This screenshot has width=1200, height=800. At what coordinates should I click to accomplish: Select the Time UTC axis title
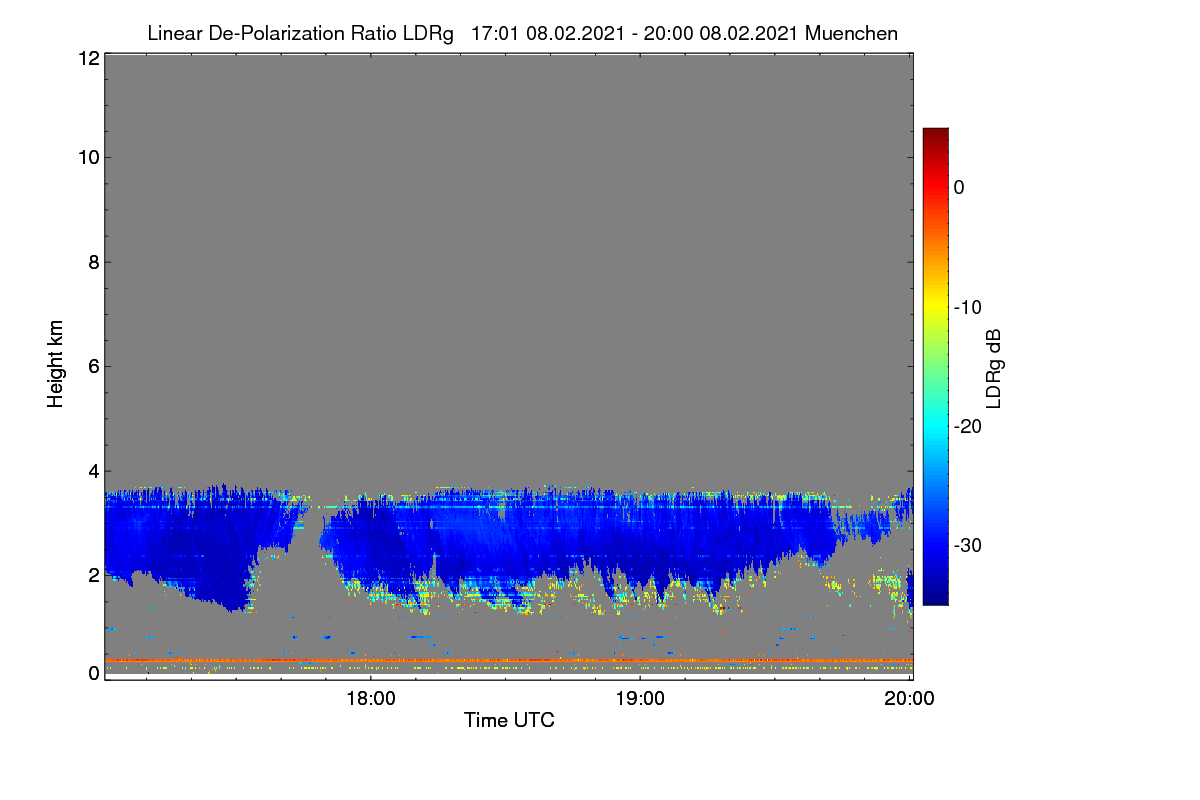(509, 720)
